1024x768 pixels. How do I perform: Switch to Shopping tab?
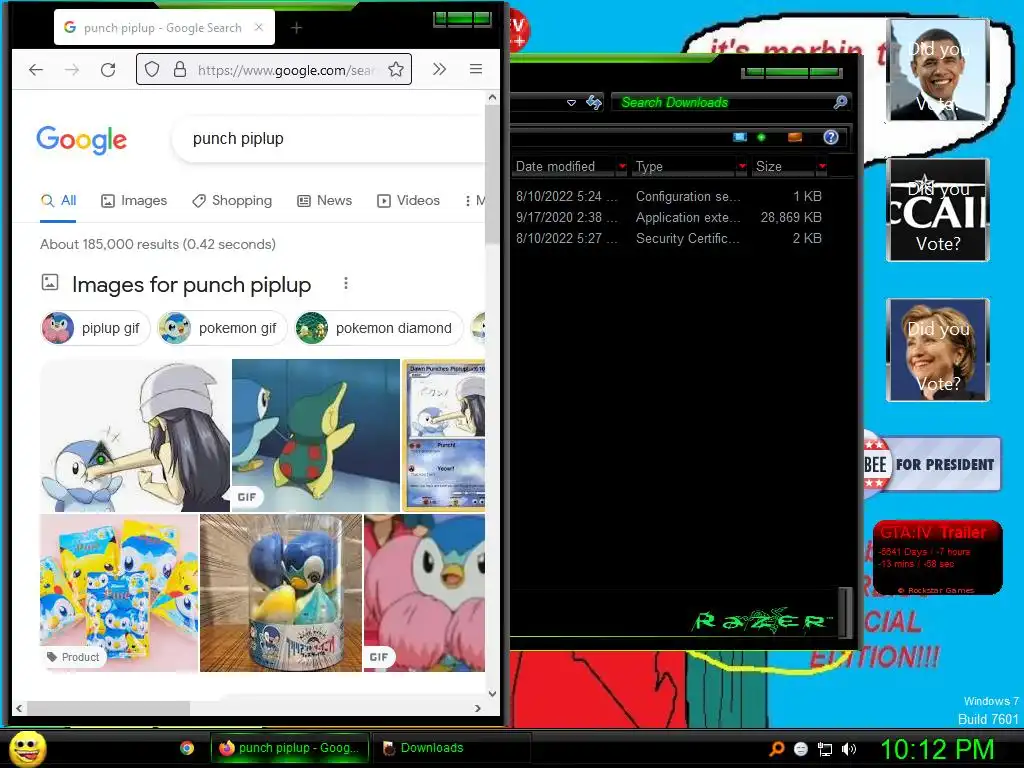click(232, 200)
